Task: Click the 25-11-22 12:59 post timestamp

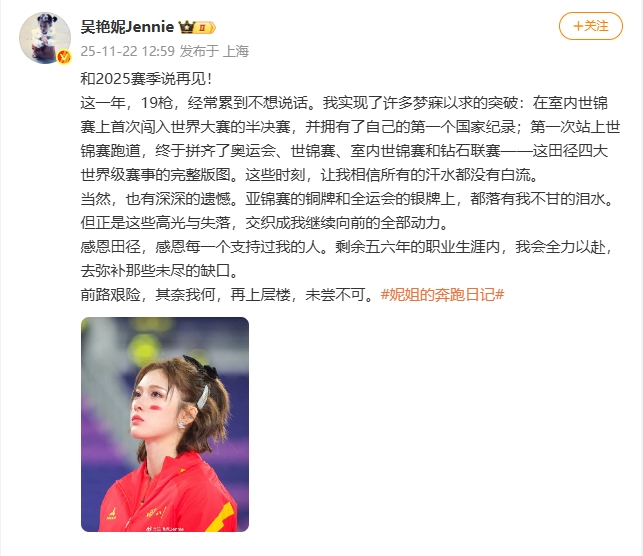Action: click(x=128, y=51)
